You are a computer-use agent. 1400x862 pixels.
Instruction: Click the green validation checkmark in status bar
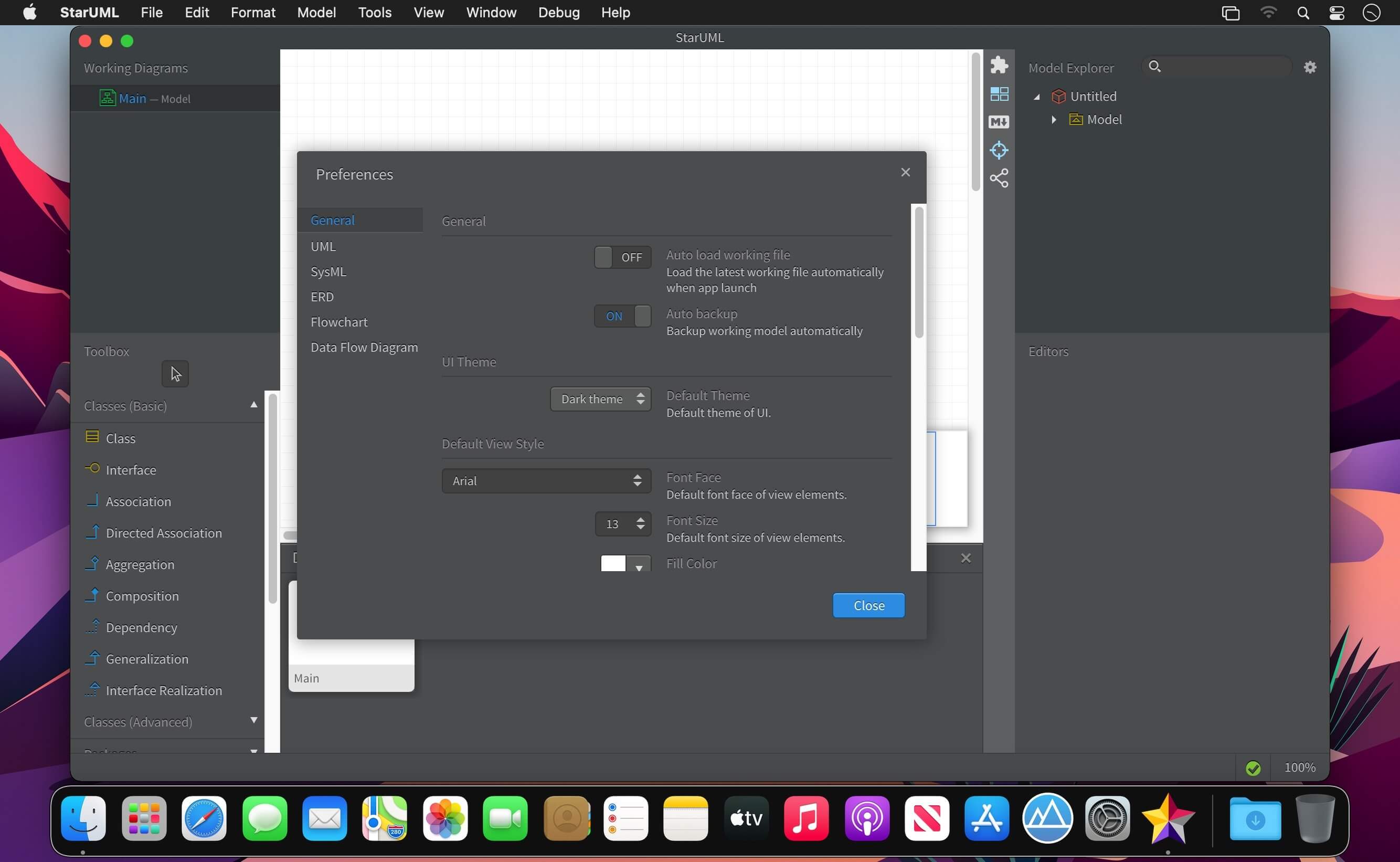(1253, 769)
